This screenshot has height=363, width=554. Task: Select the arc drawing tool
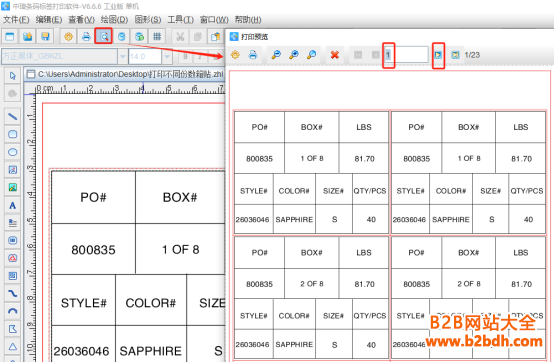(x=12, y=311)
